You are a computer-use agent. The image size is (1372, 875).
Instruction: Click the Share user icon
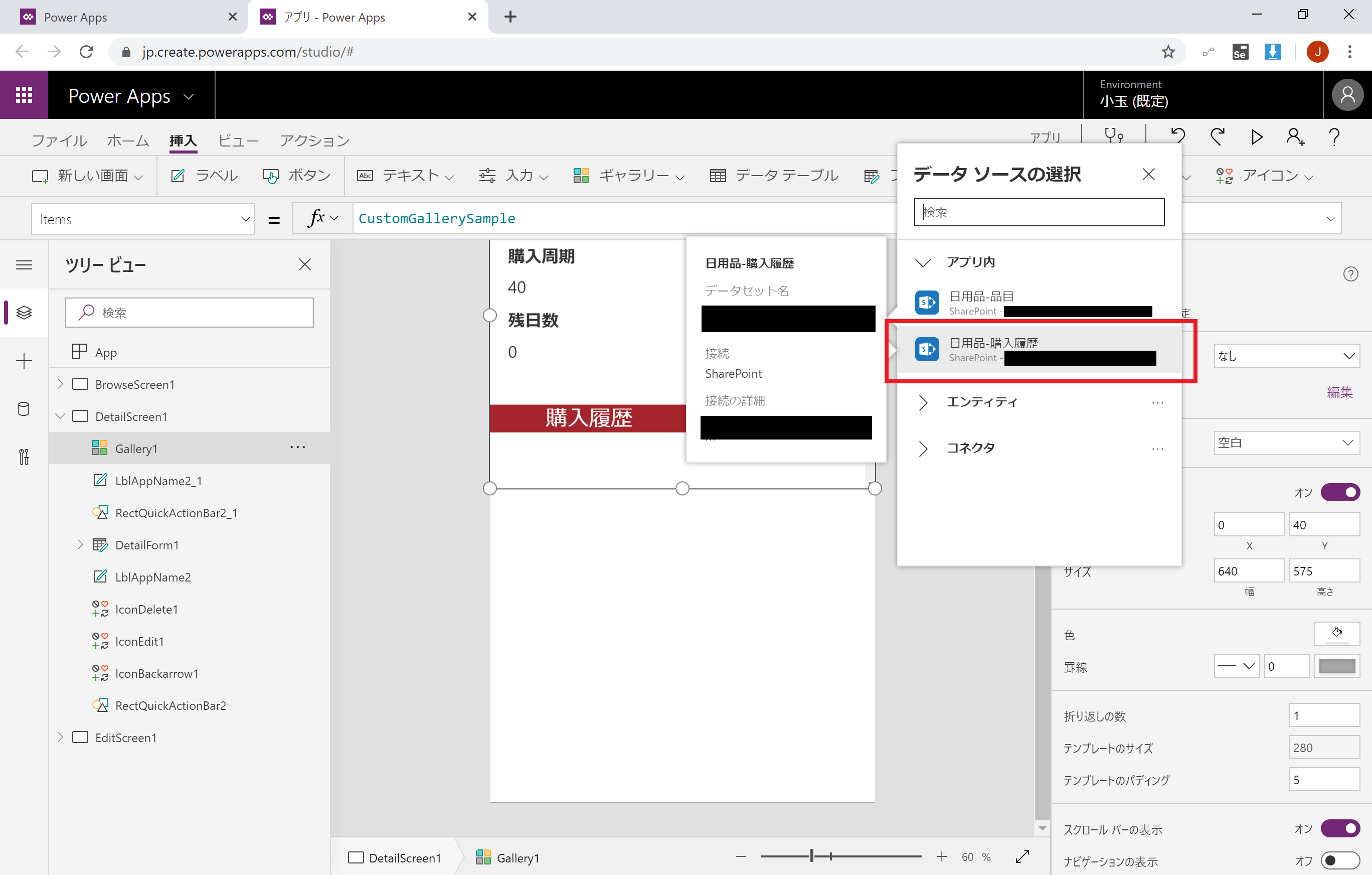(x=1294, y=137)
